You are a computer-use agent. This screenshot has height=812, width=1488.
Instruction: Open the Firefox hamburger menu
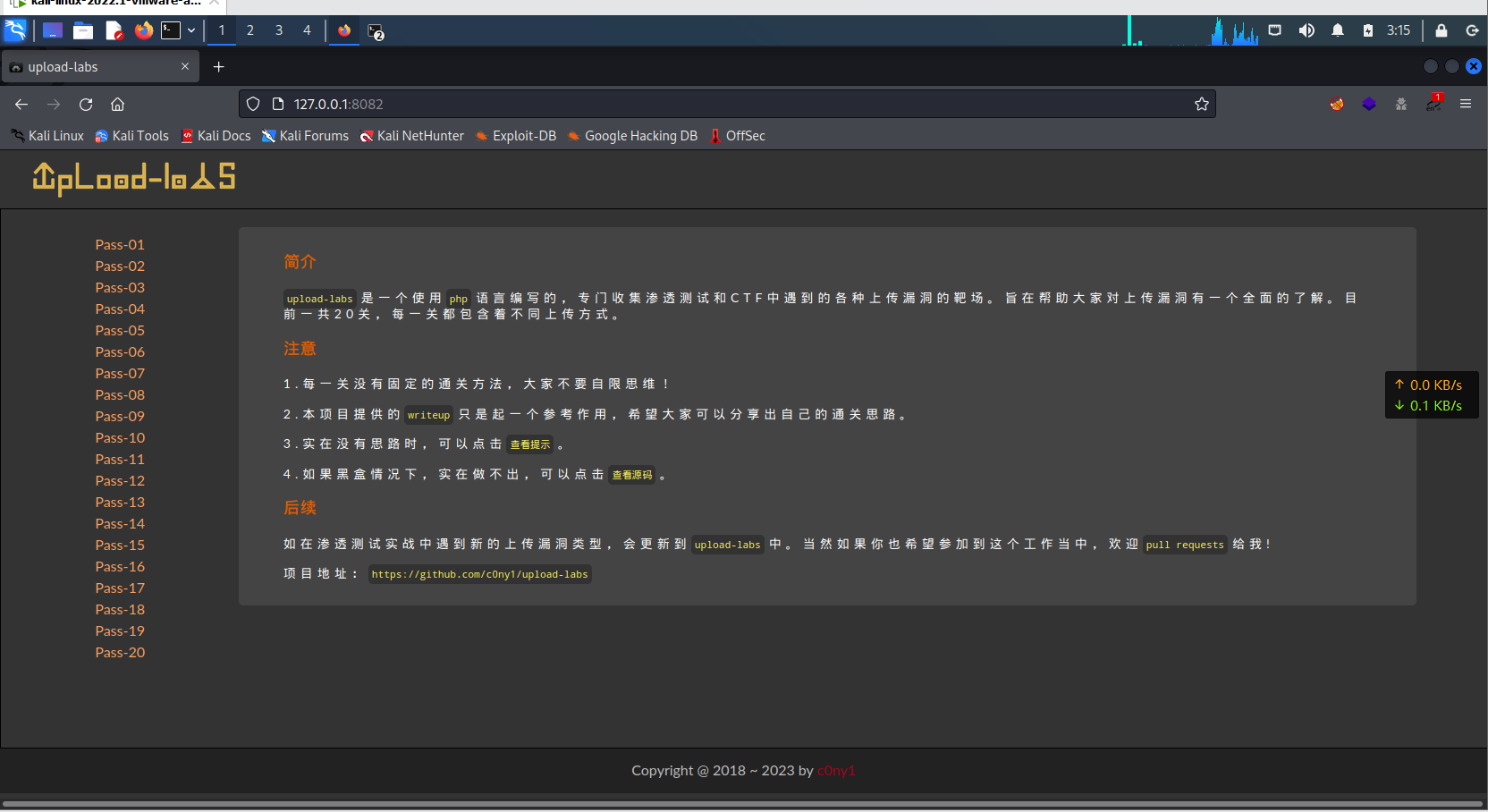pos(1466,104)
